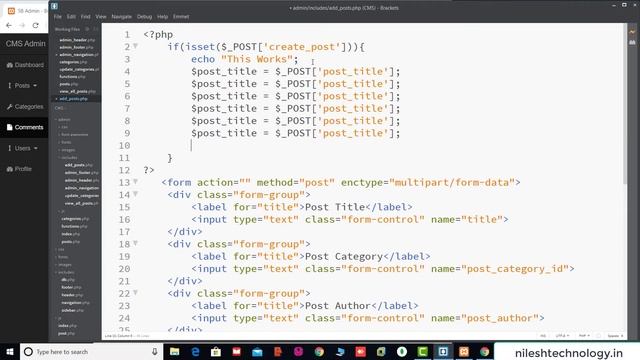
Task: Open the Help menu
Action: 162,17
